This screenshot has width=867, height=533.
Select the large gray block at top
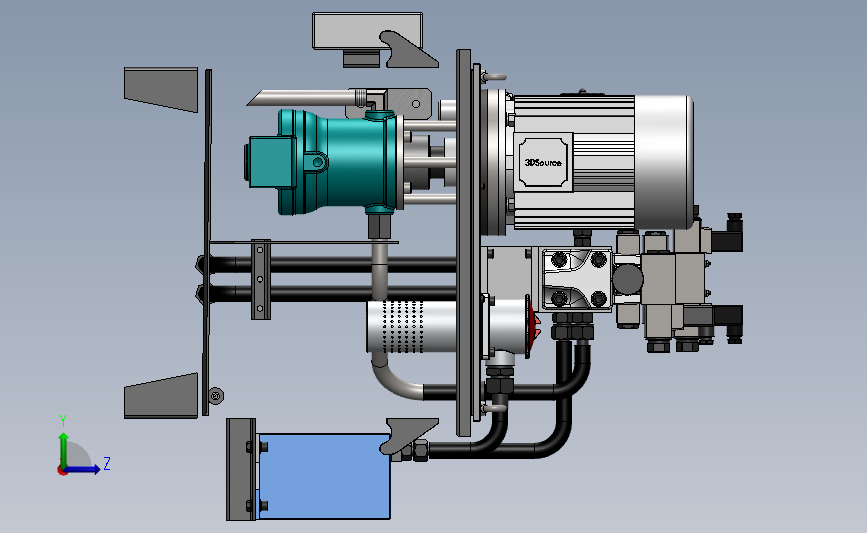367,31
